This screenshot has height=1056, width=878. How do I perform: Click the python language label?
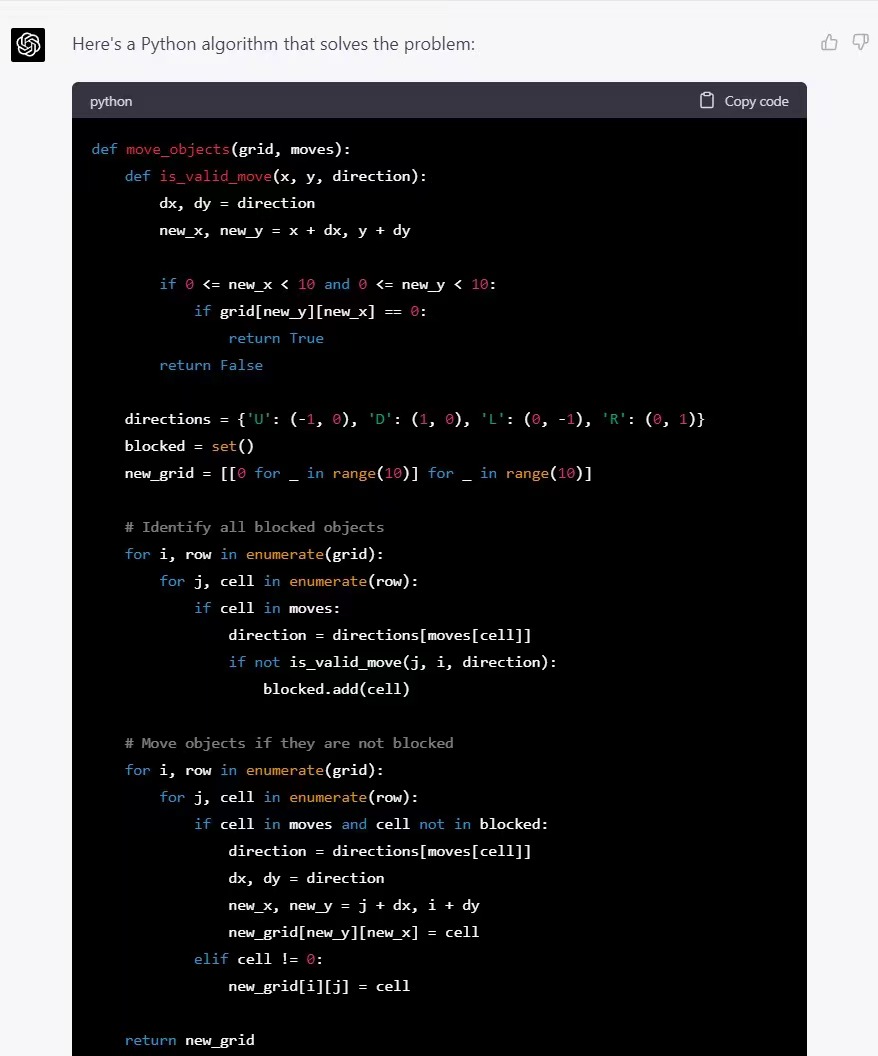111,101
